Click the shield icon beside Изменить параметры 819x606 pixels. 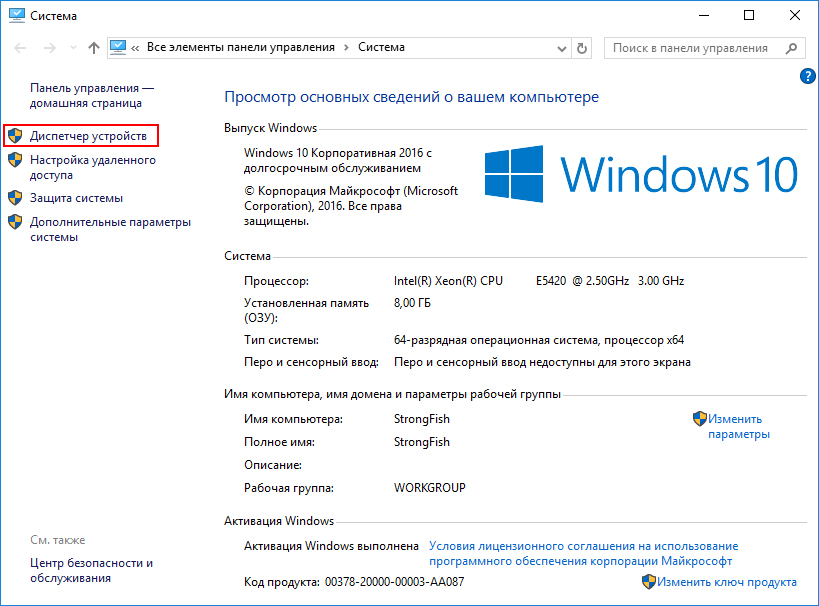[699, 418]
